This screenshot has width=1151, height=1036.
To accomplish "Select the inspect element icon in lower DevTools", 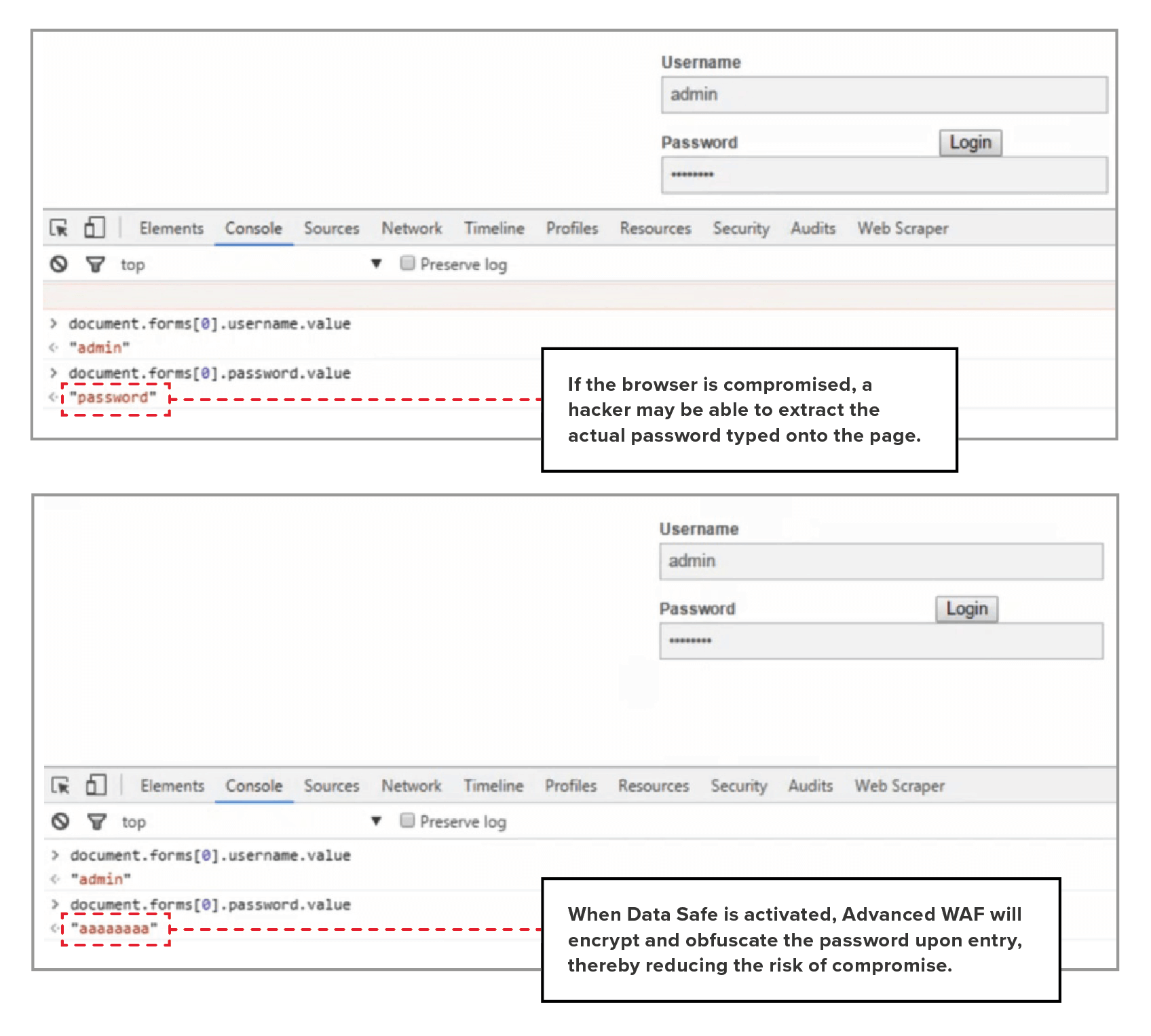I will (x=60, y=786).
